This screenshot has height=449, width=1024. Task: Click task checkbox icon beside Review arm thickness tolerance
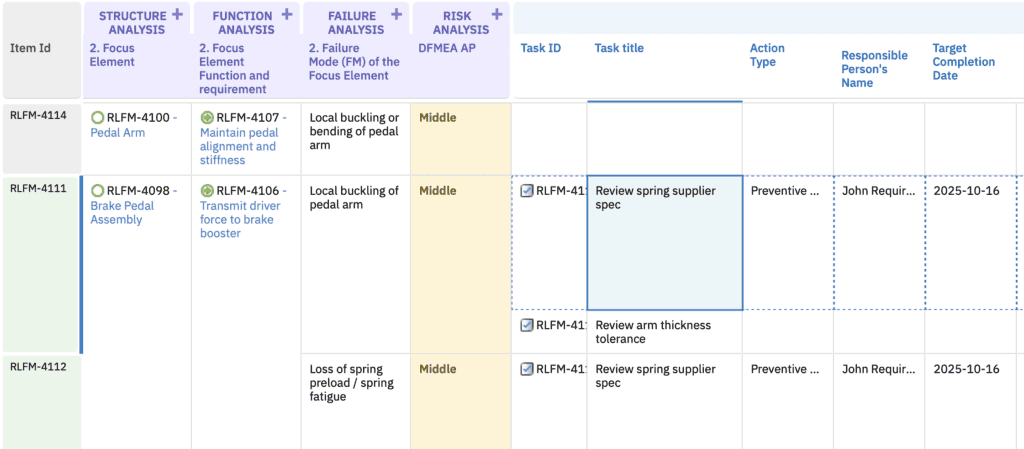(527, 325)
